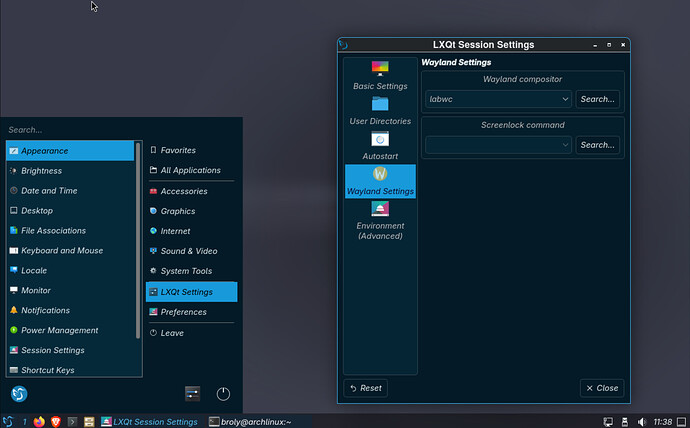The height and width of the screenshot is (428, 690).
Task: Open Shortcut Keys entry
Action: 70,370
